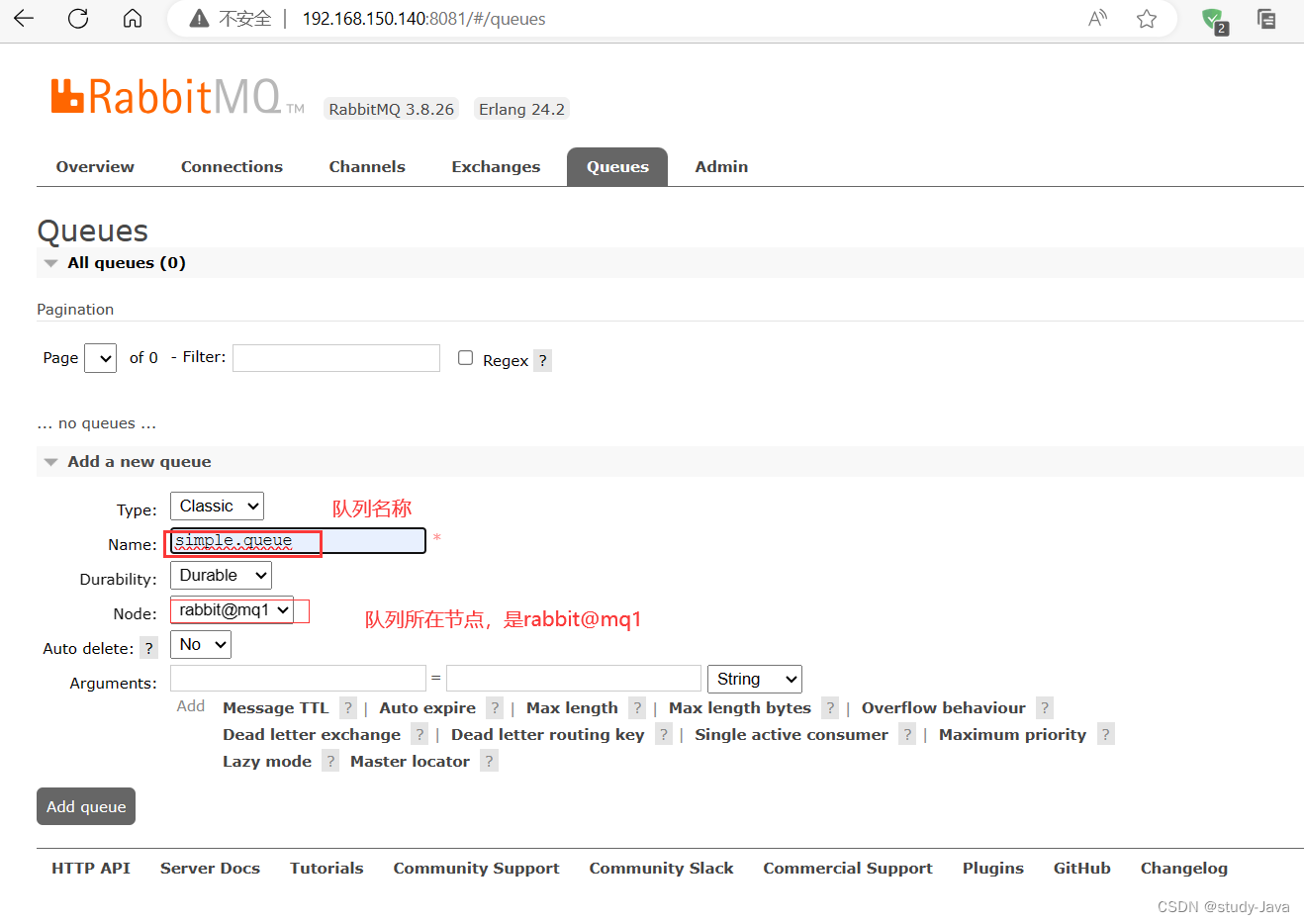The image size is (1304, 924).
Task: Open the Maximum priority help icon
Action: [x=1105, y=734]
